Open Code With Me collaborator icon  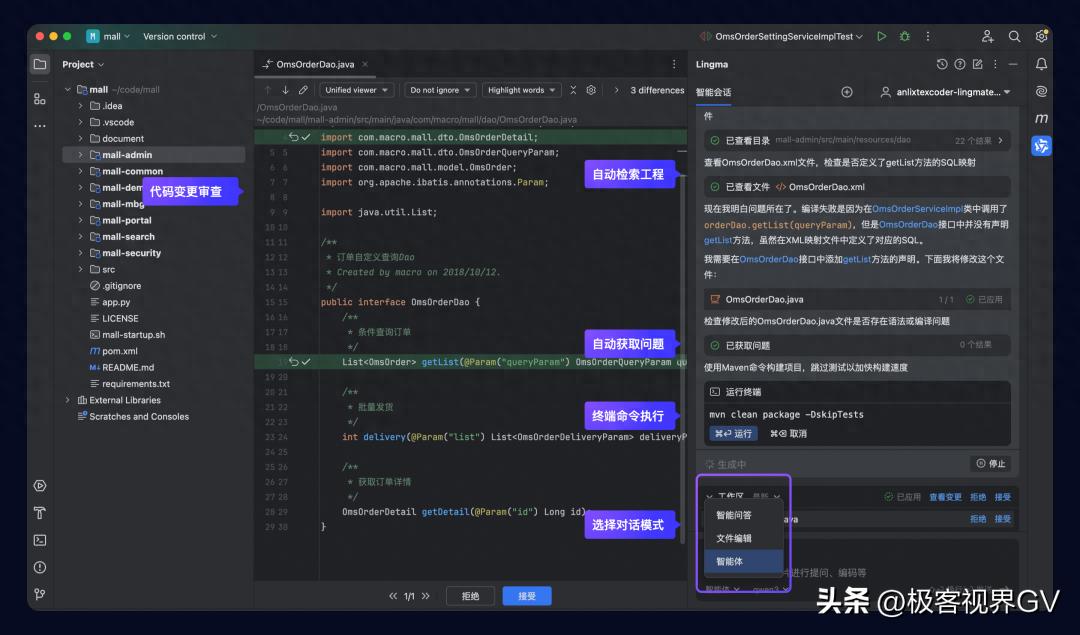click(x=987, y=36)
